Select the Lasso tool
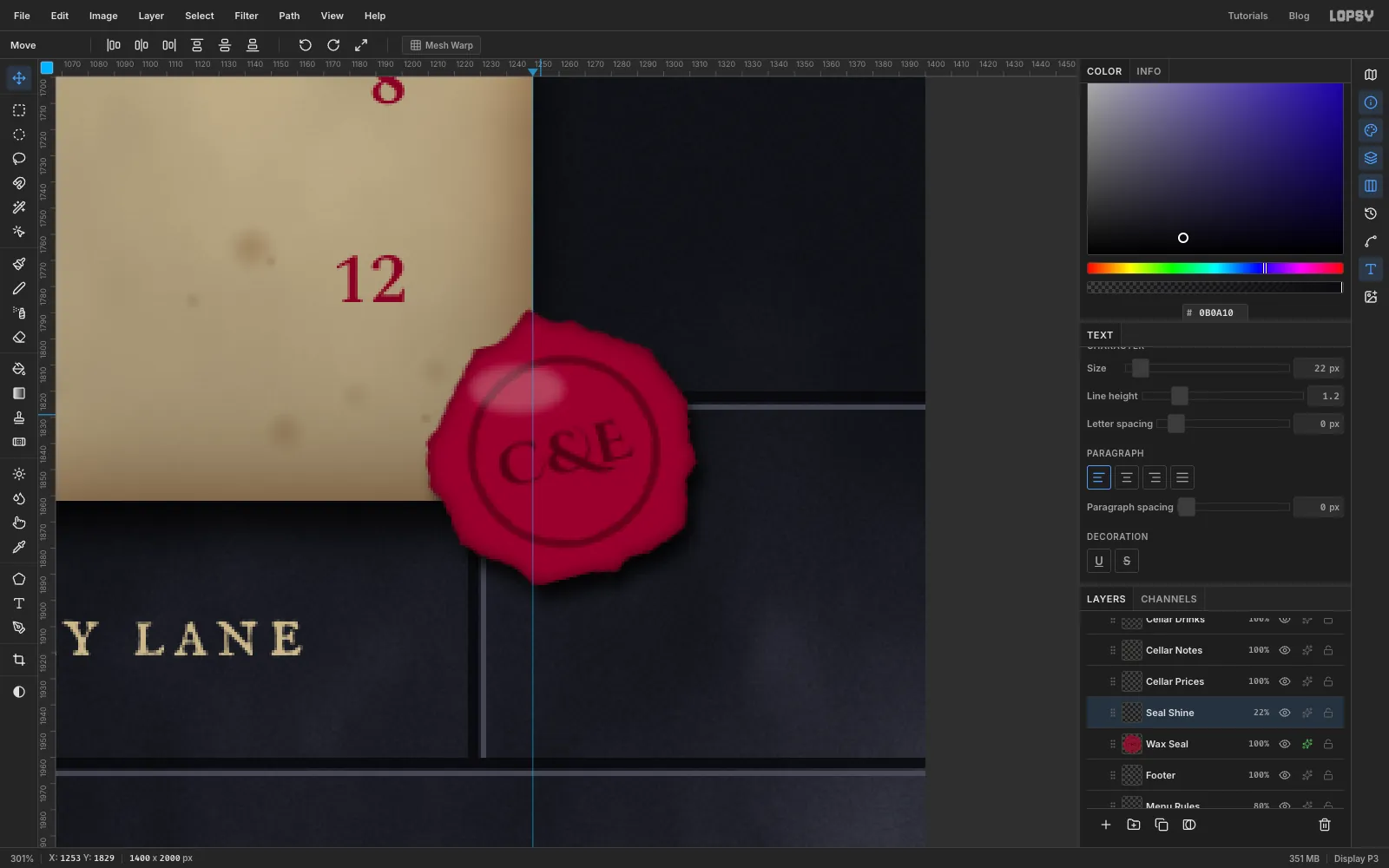 (x=19, y=159)
